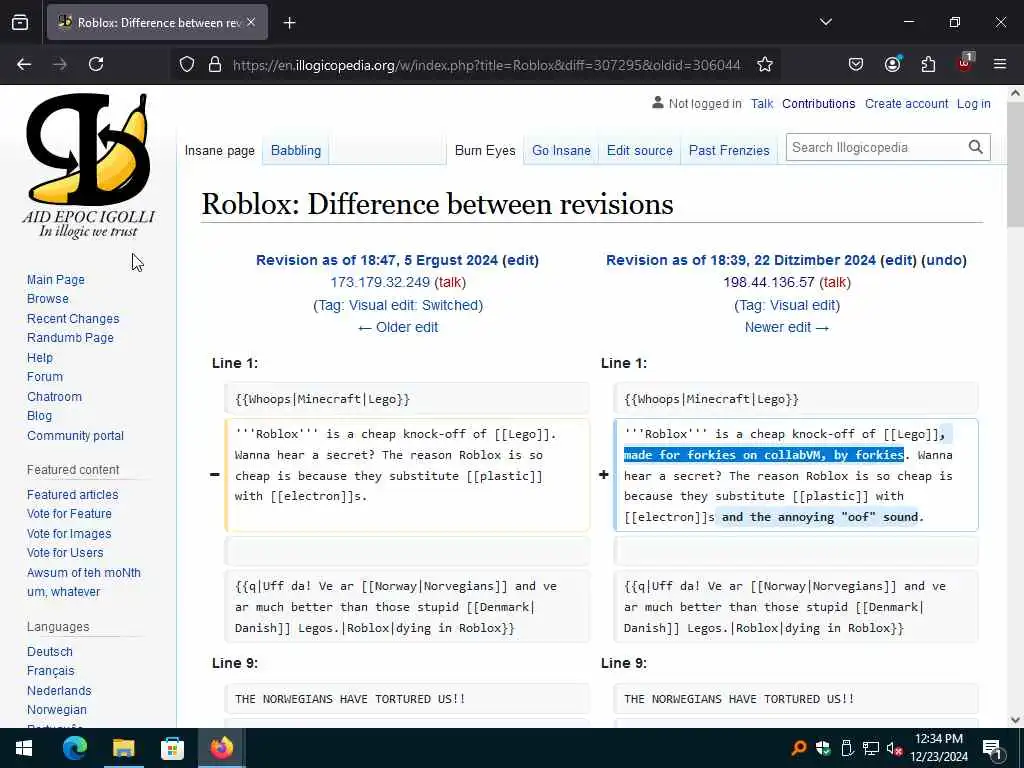Switch to the Babbling tab
The image size is (1024, 768).
coord(296,150)
